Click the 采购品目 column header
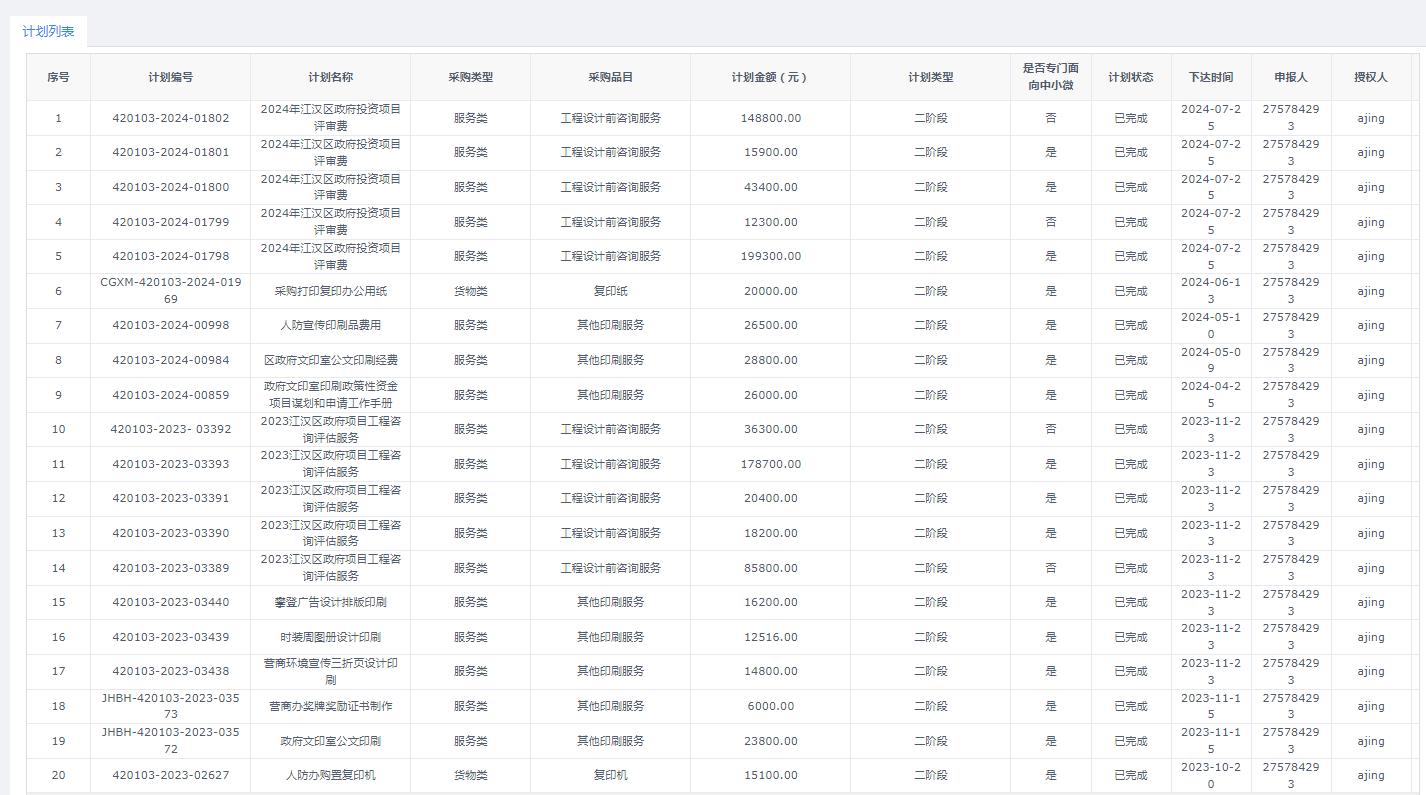The width and height of the screenshot is (1426, 795). point(610,77)
